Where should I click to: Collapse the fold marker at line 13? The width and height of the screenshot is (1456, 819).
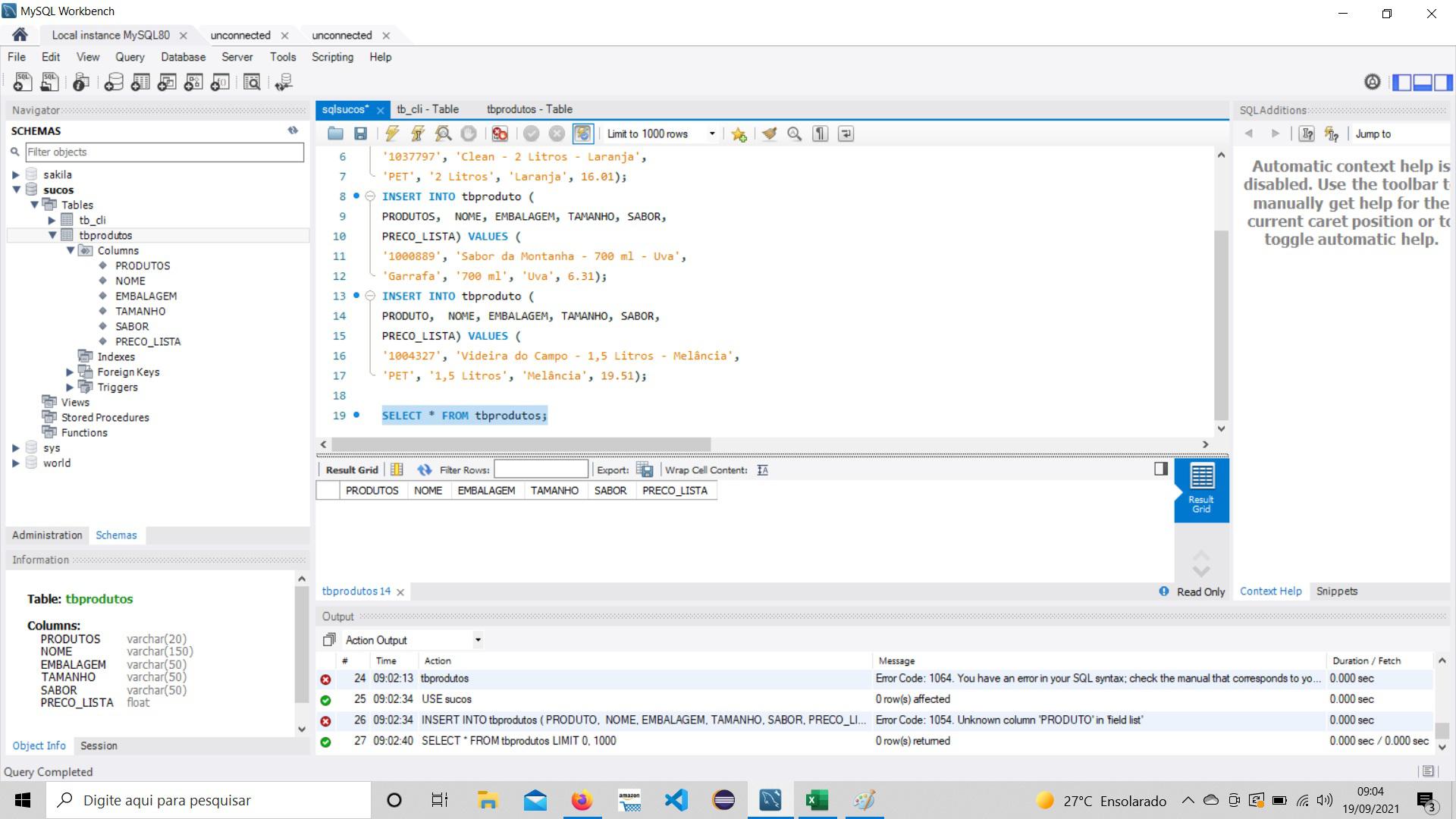coord(370,296)
